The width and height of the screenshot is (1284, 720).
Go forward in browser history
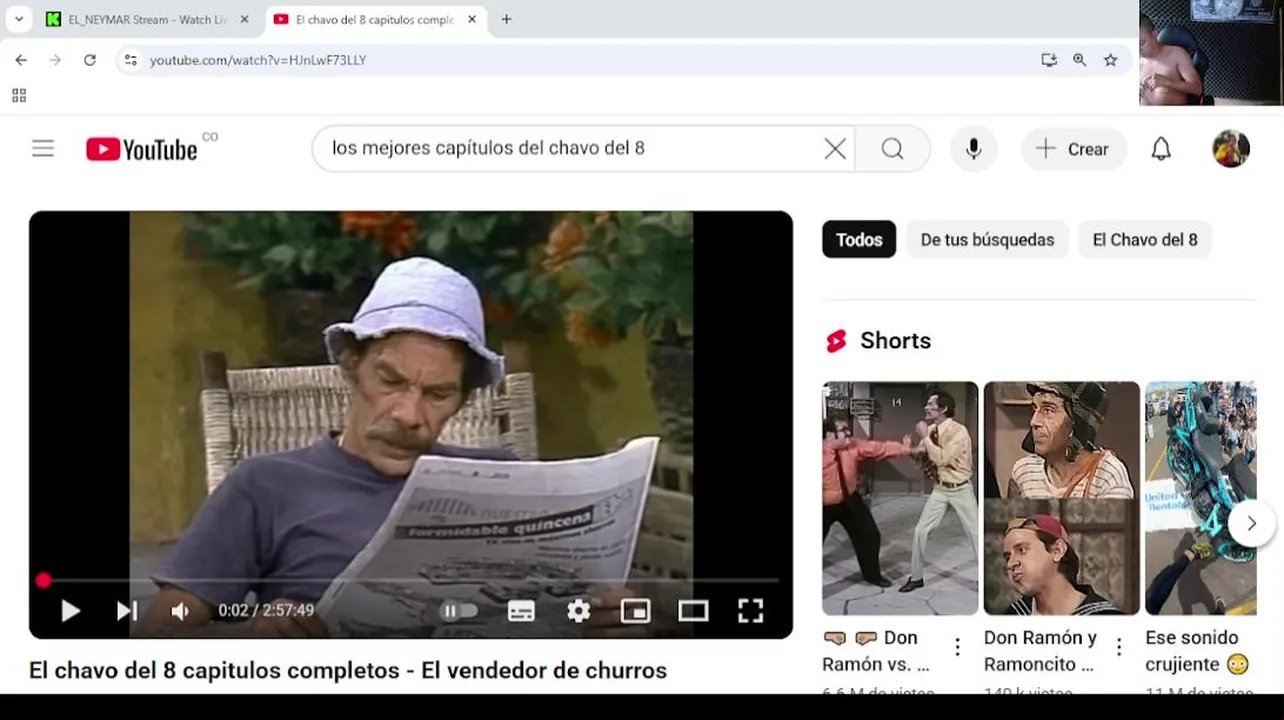tap(55, 60)
